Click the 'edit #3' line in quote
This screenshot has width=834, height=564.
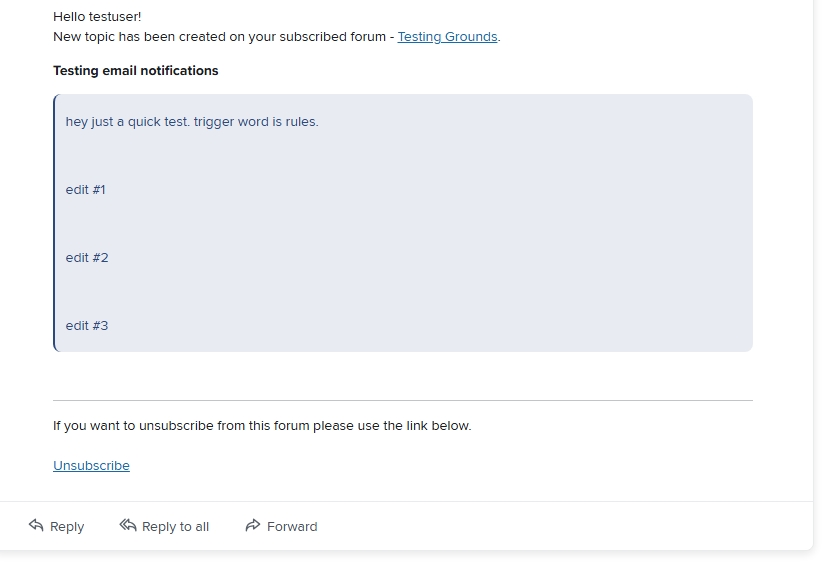click(87, 326)
